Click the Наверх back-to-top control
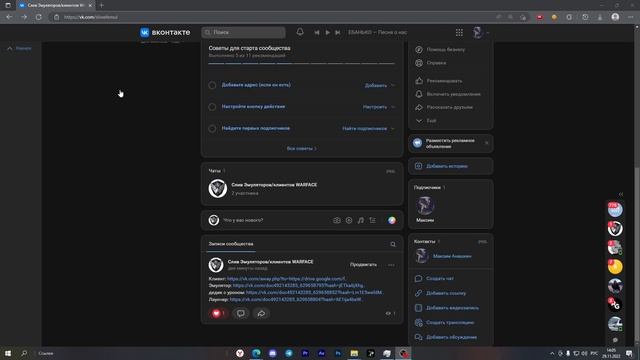The height and width of the screenshot is (360, 640). click(x=19, y=49)
